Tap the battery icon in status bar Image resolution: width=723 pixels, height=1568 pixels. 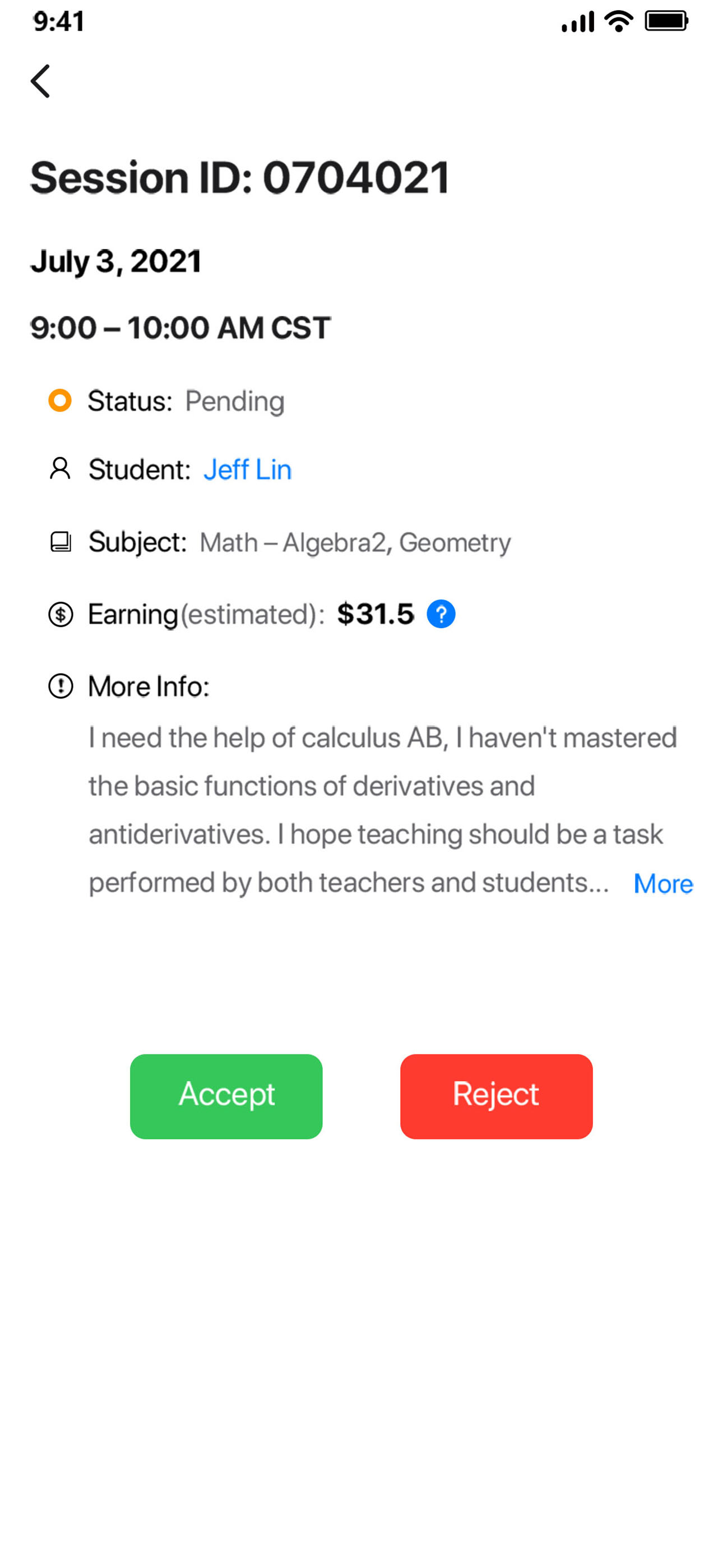point(666,21)
